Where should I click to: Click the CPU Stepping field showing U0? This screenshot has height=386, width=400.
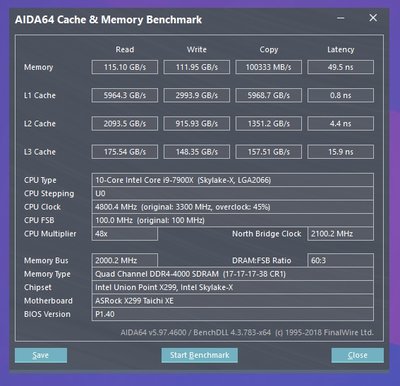point(233,193)
